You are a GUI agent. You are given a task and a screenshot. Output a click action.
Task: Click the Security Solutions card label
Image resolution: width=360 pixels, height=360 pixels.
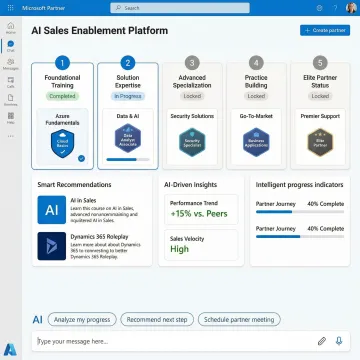pos(192,116)
